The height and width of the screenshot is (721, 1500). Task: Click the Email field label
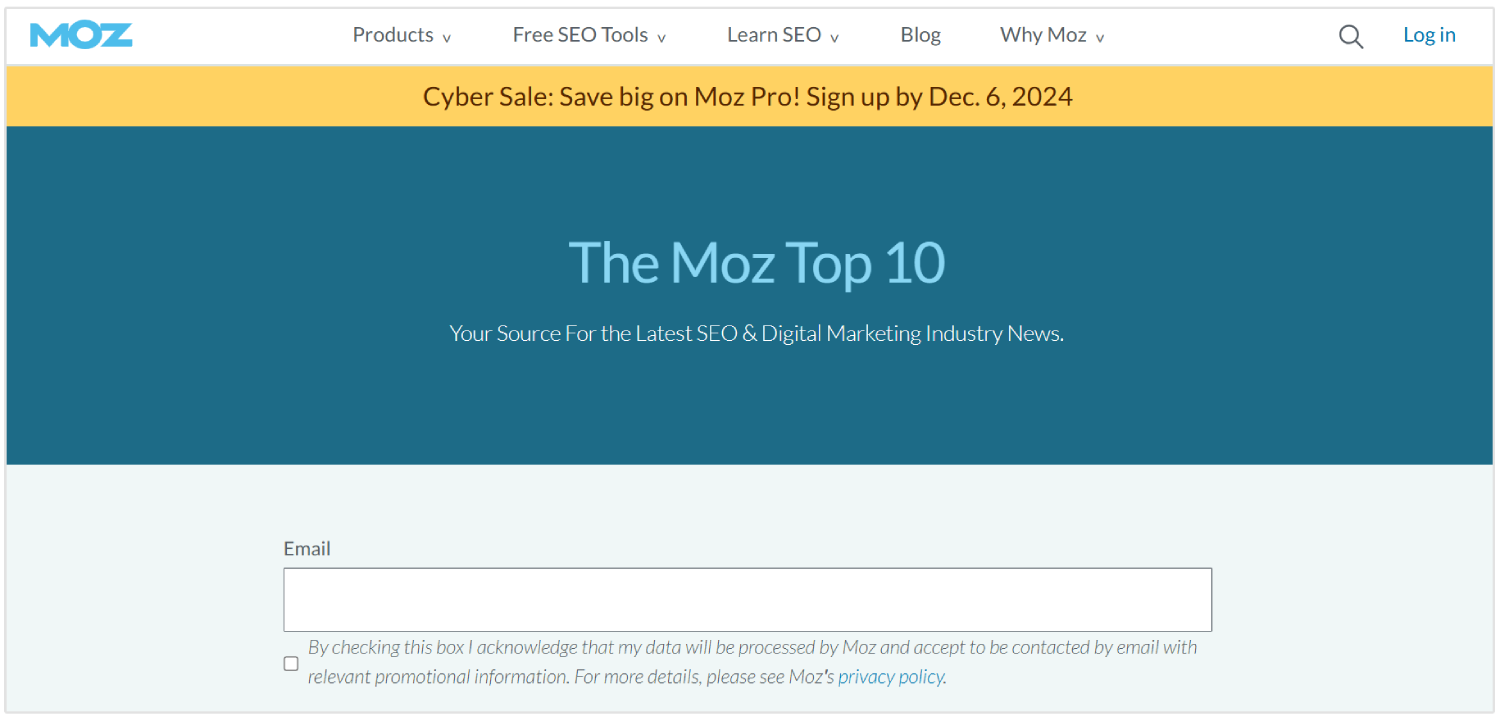(x=307, y=549)
